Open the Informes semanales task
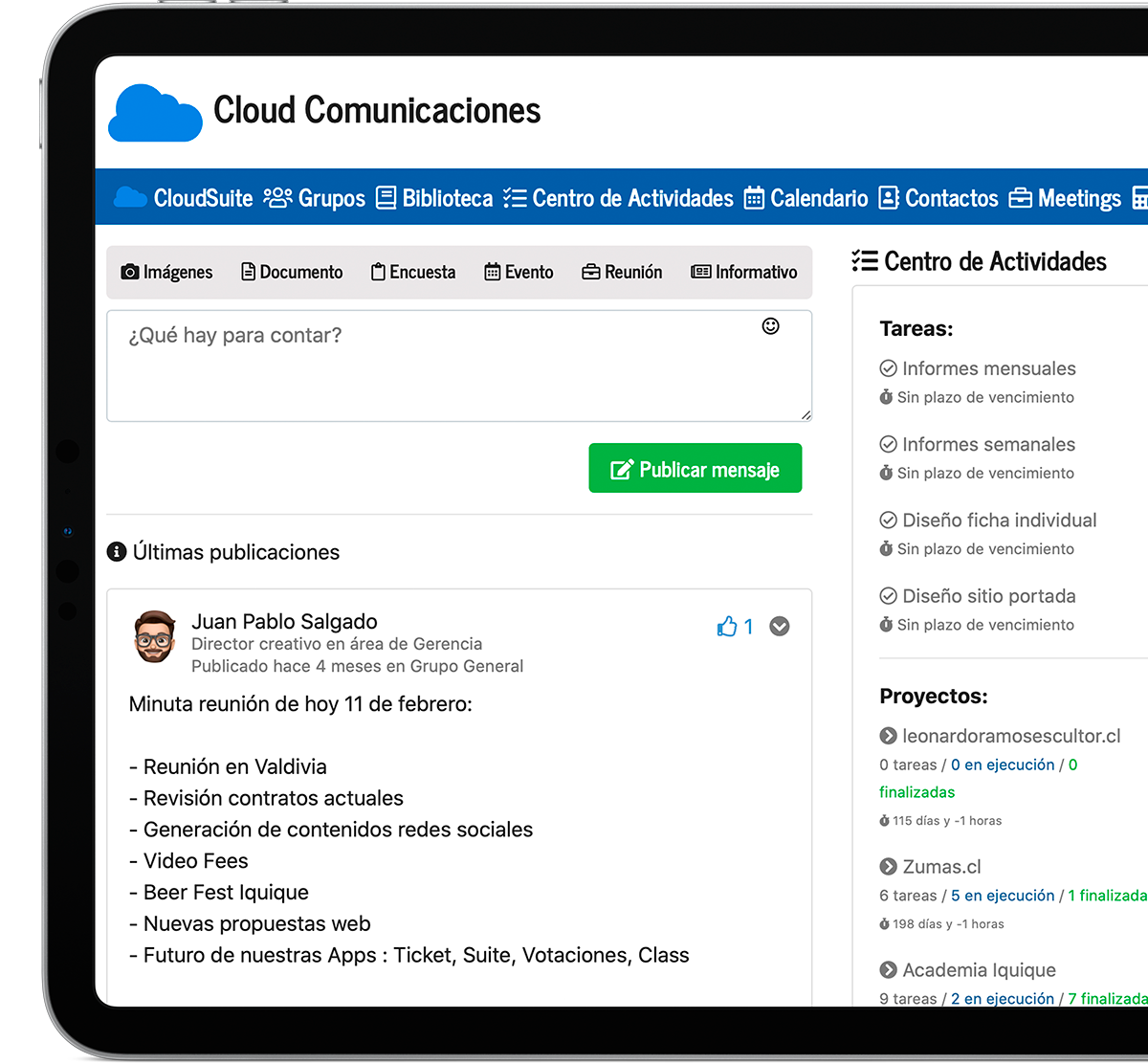This screenshot has width=1148, height=1064. click(x=988, y=444)
